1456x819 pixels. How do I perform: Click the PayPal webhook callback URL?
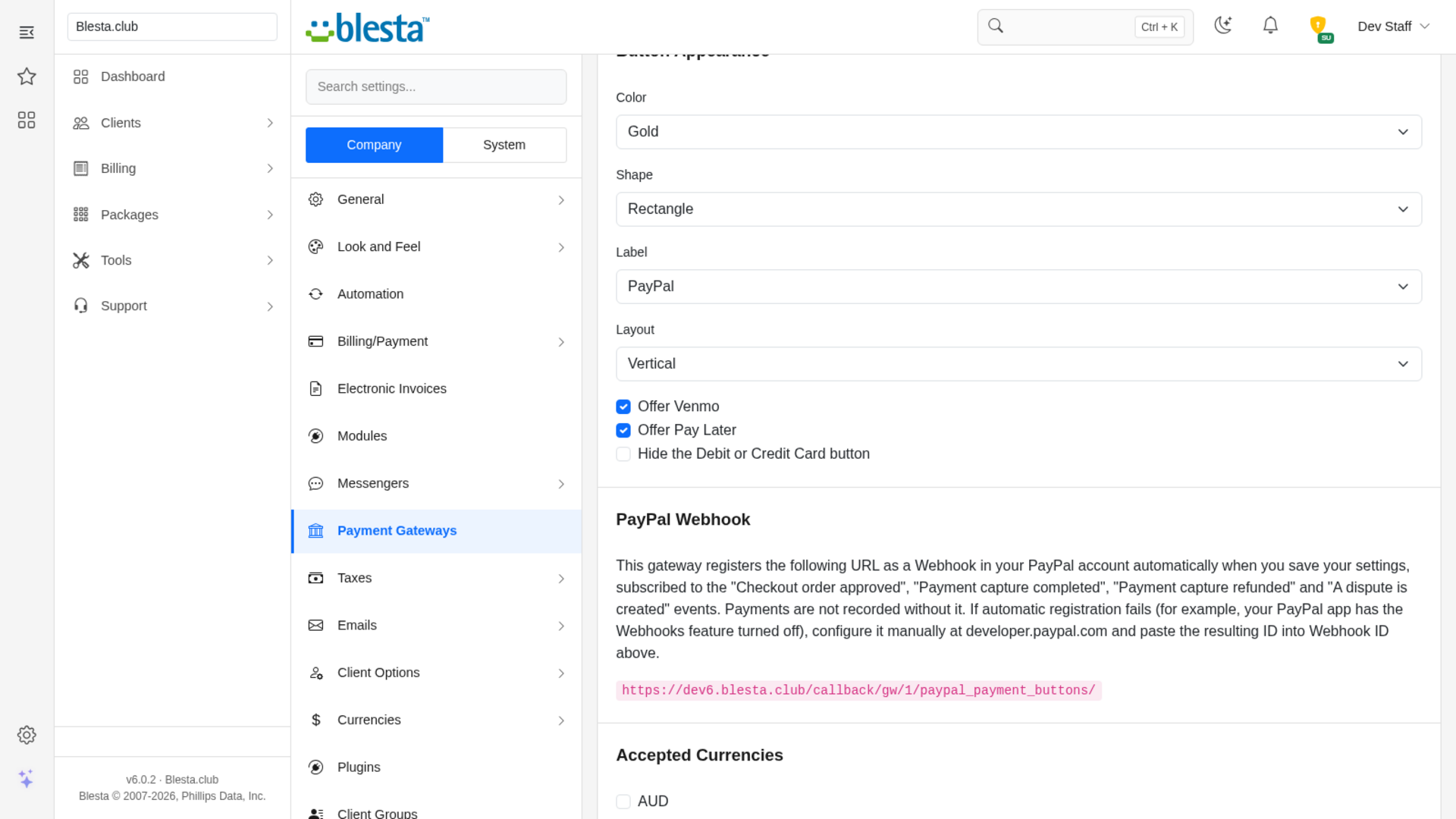(x=858, y=691)
